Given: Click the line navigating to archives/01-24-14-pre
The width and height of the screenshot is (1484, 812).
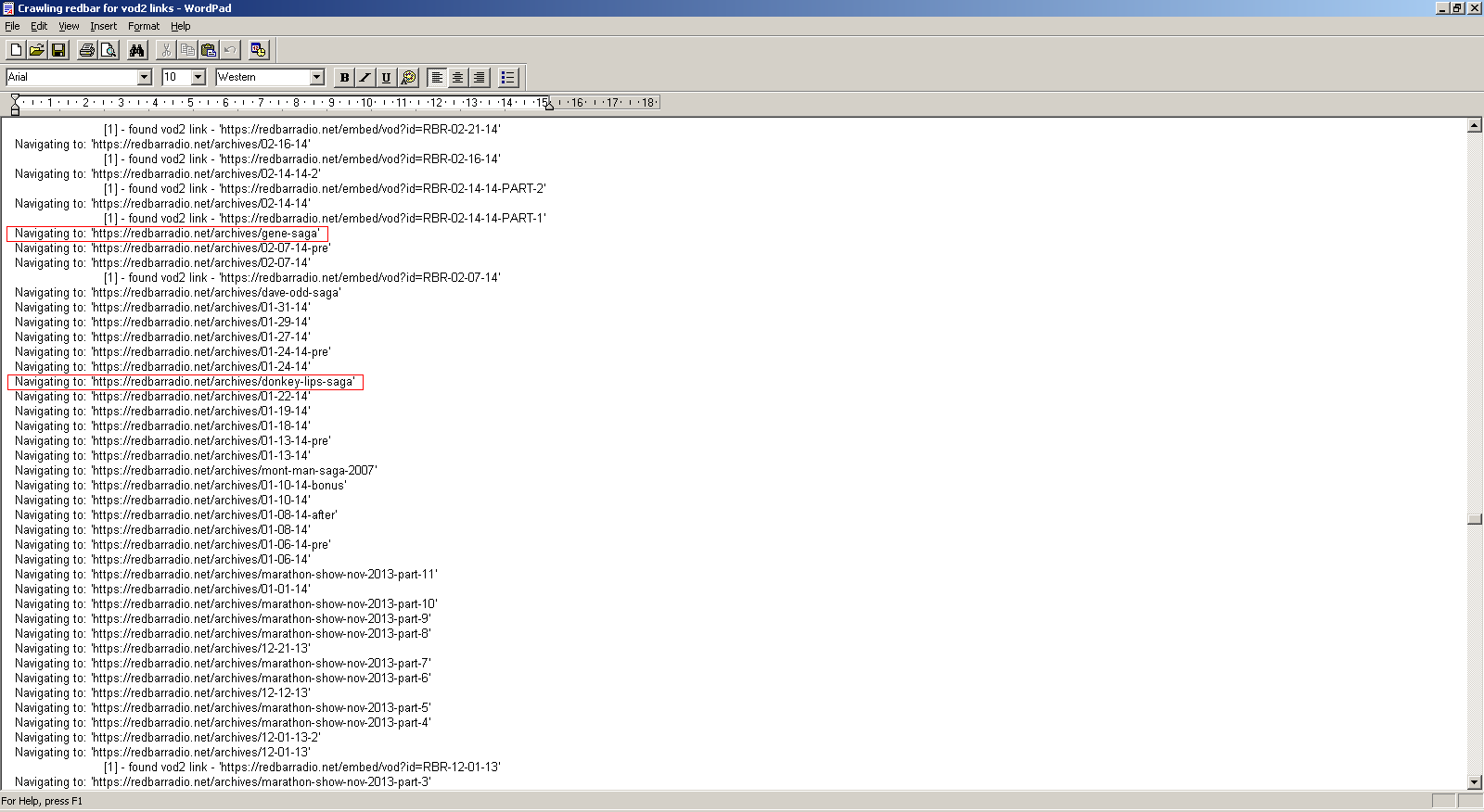Looking at the screenshot, I should pos(173,352).
